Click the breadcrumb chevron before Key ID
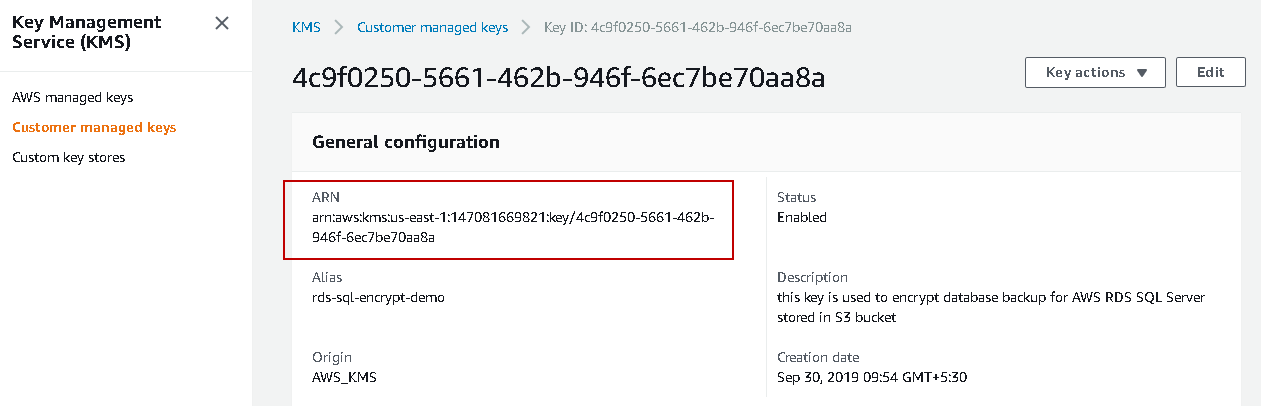 pyautogui.click(x=526, y=28)
